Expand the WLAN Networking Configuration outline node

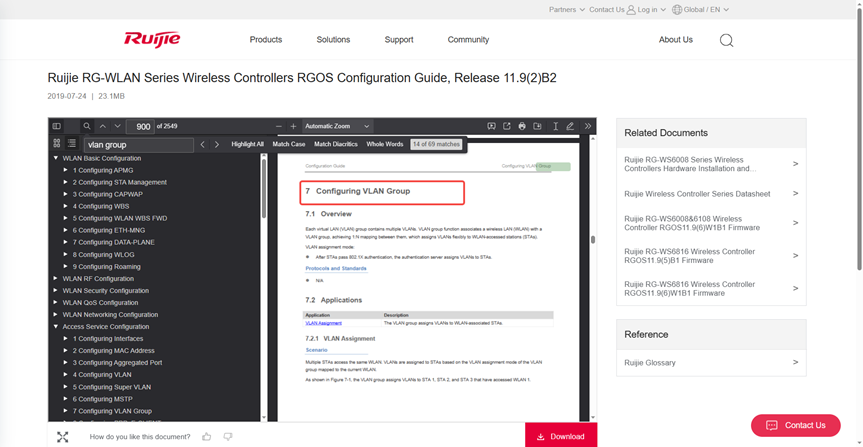point(56,315)
